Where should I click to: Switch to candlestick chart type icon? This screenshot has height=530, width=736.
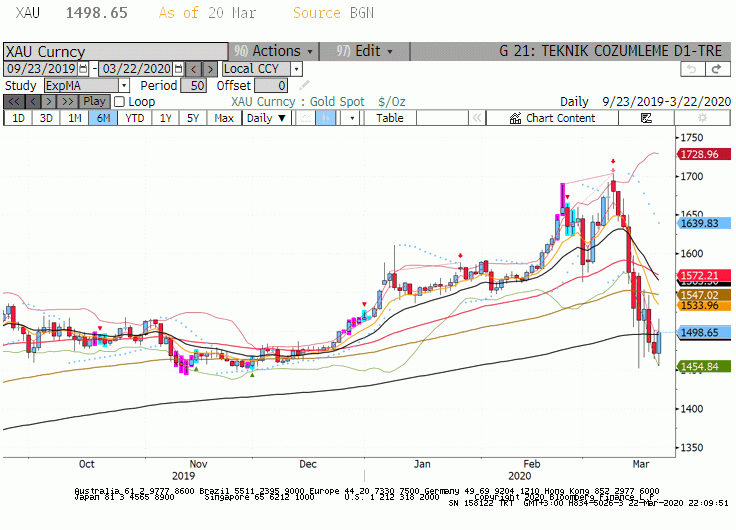pos(326,118)
